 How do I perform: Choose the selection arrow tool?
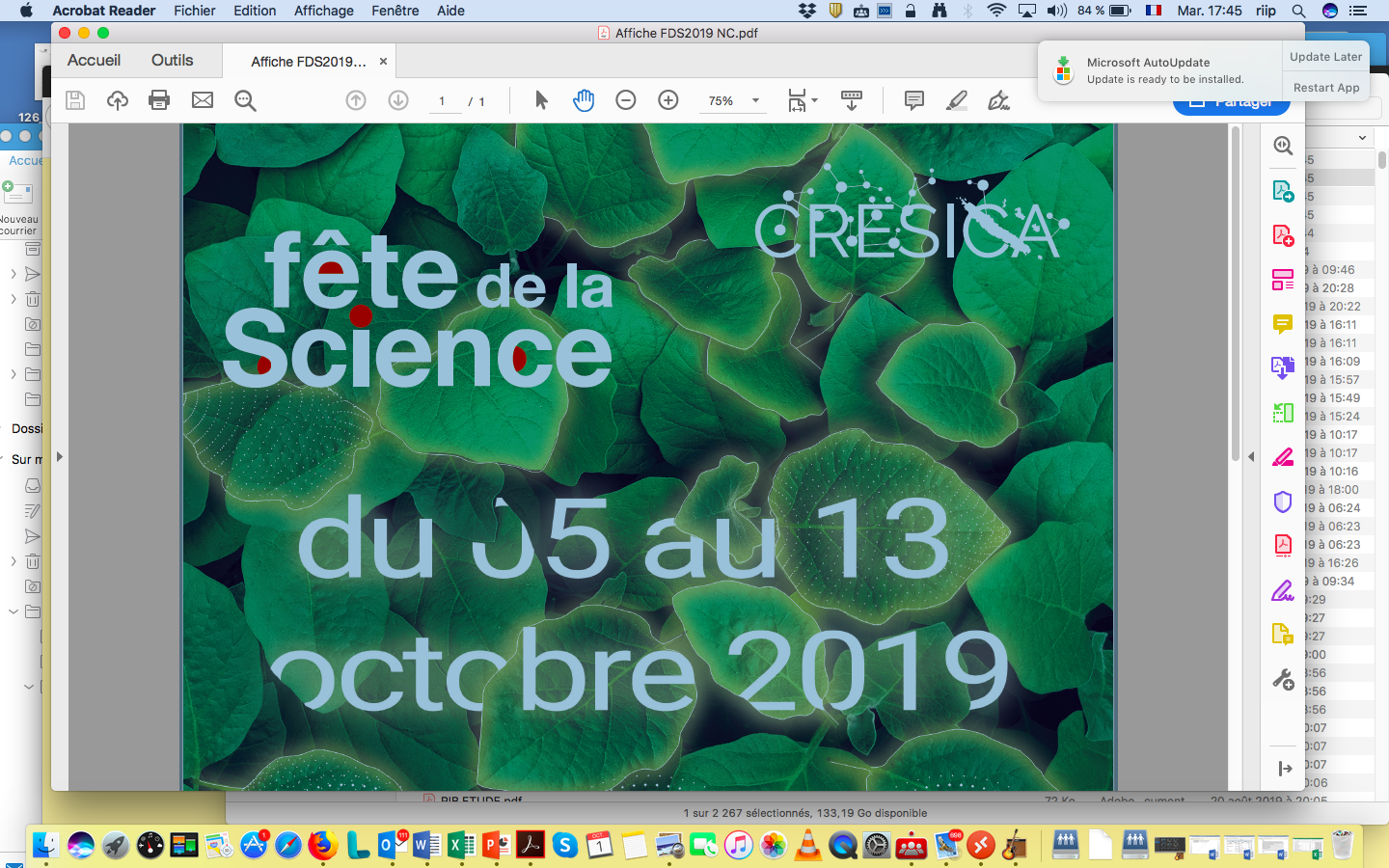(x=541, y=100)
